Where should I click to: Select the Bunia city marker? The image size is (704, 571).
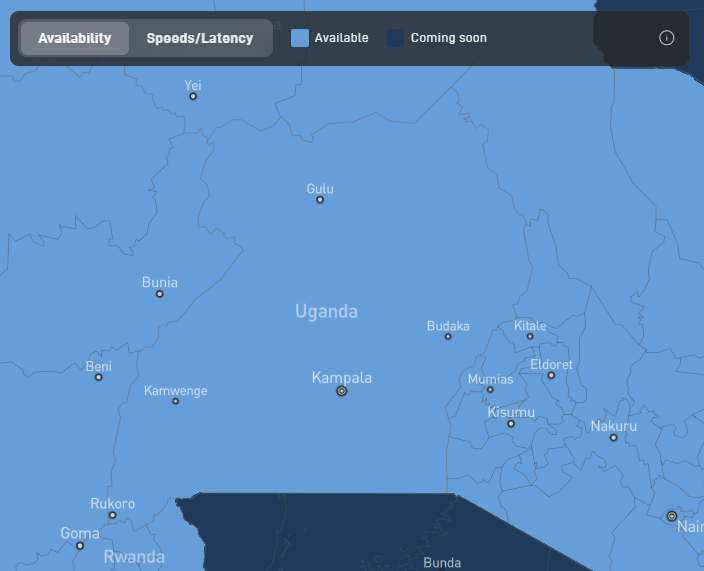[159, 294]
